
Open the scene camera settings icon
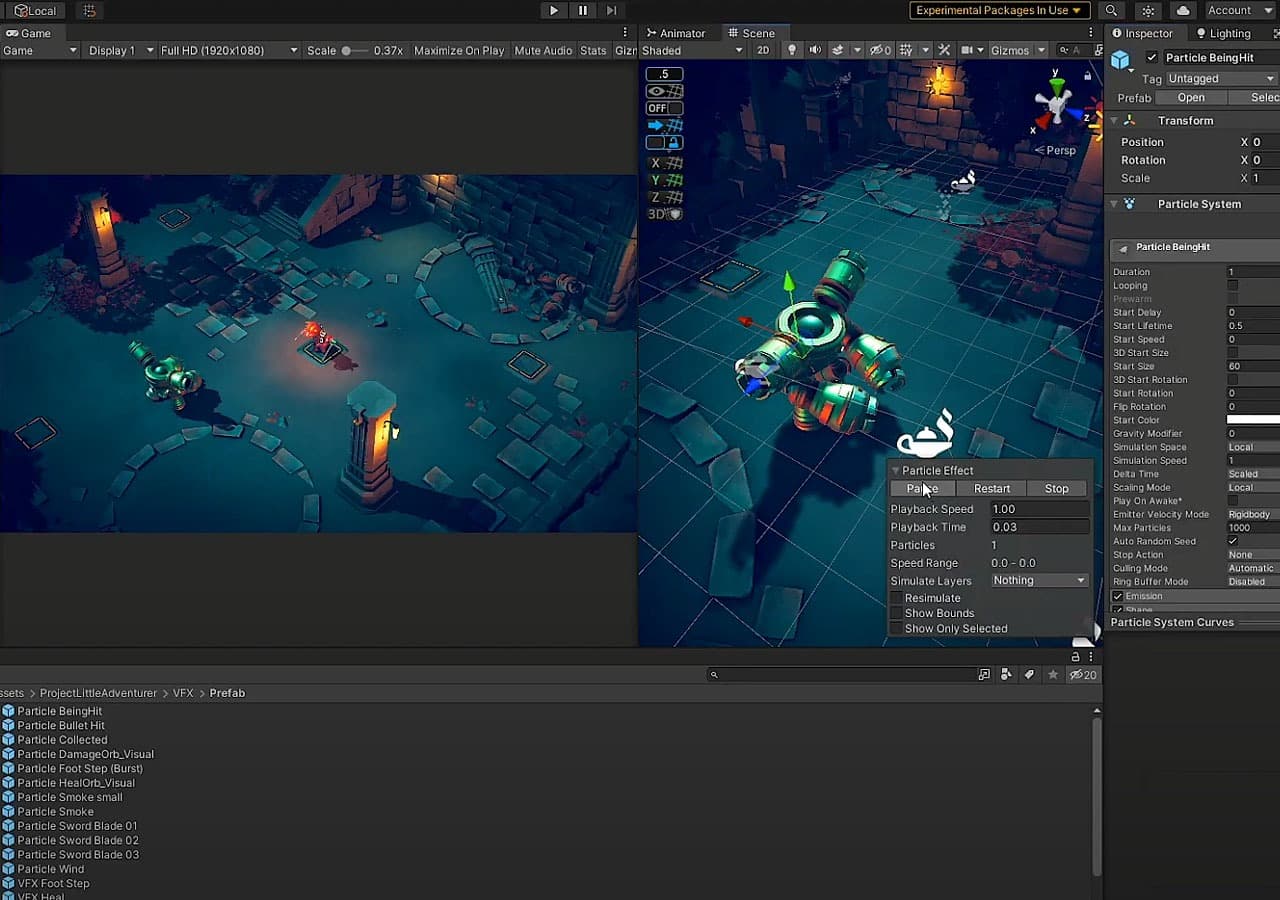point(967,50)
